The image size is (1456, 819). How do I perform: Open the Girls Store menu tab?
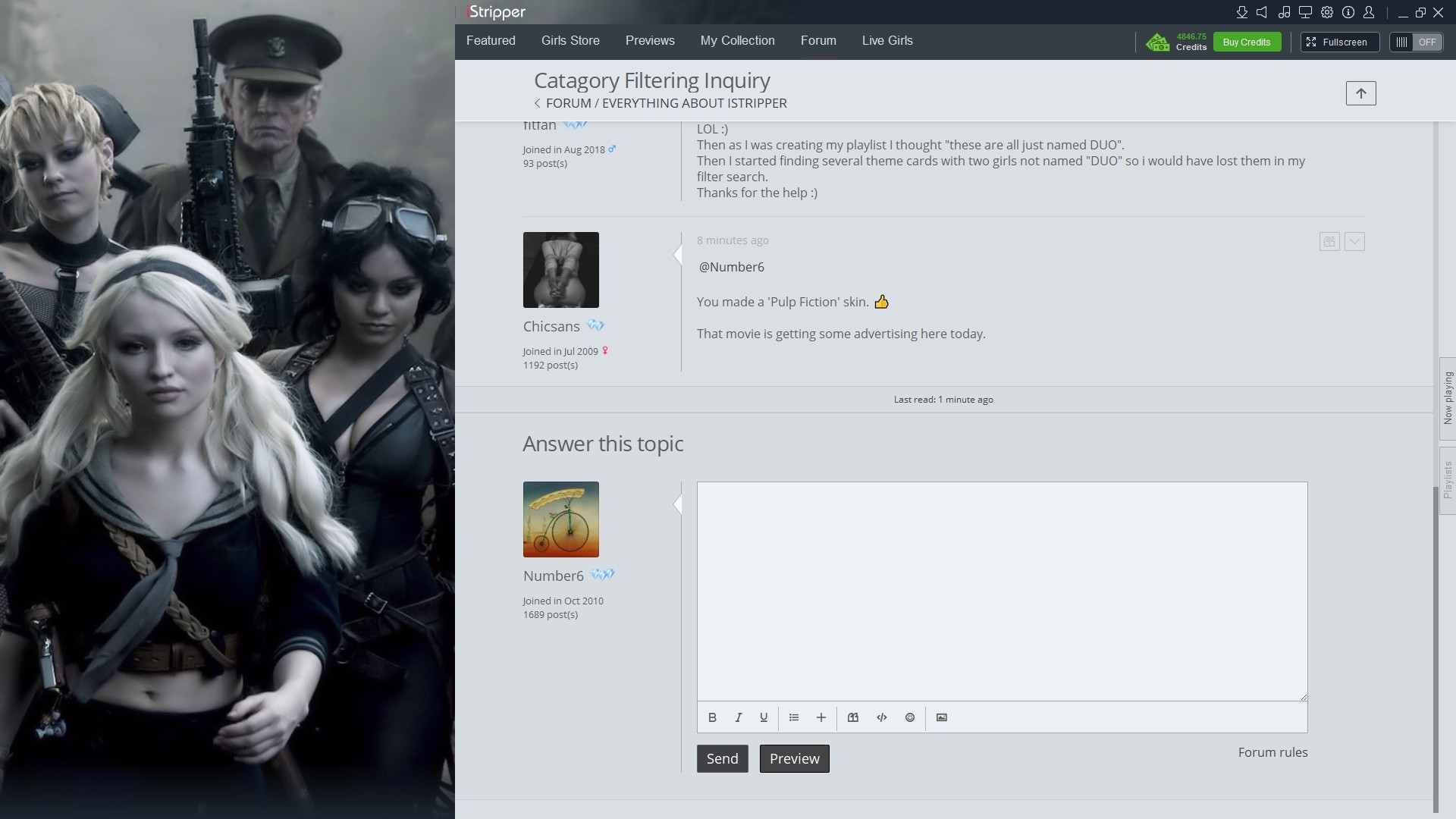570,41
